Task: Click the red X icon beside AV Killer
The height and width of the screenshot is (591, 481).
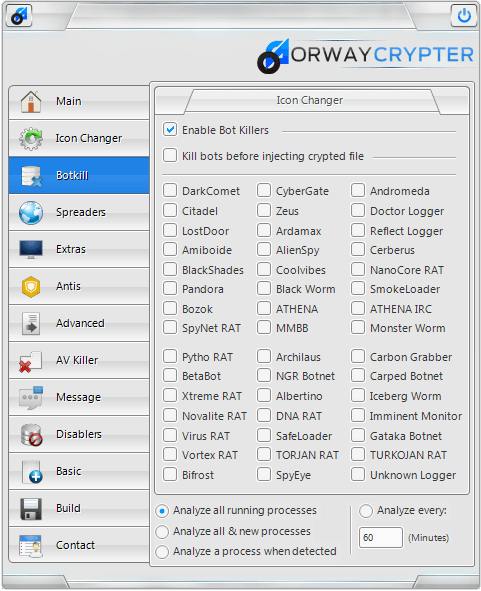Action: [x=30, y=361]
